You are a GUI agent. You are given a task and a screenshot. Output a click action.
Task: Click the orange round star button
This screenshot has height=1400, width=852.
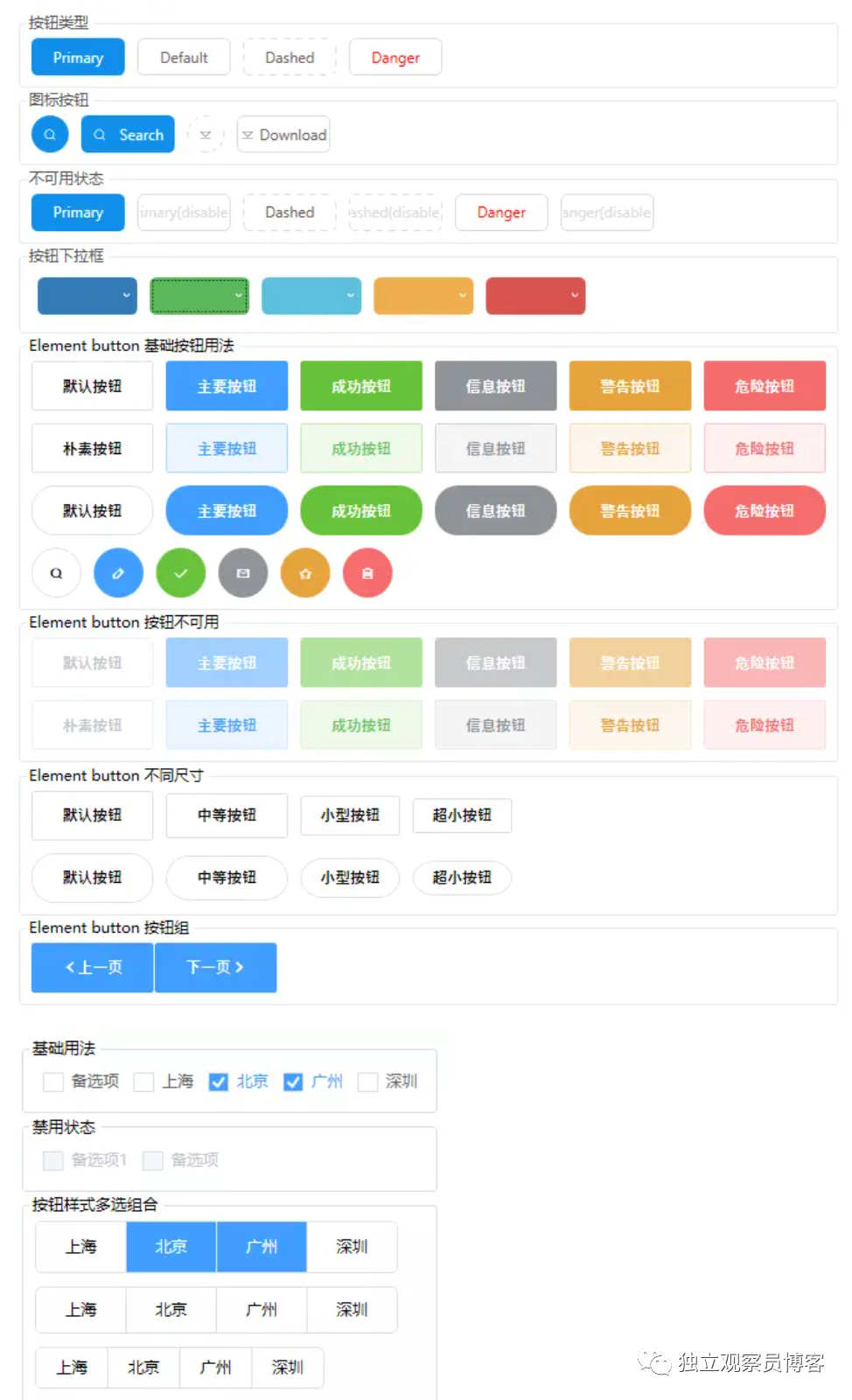[x=305, y=573]
